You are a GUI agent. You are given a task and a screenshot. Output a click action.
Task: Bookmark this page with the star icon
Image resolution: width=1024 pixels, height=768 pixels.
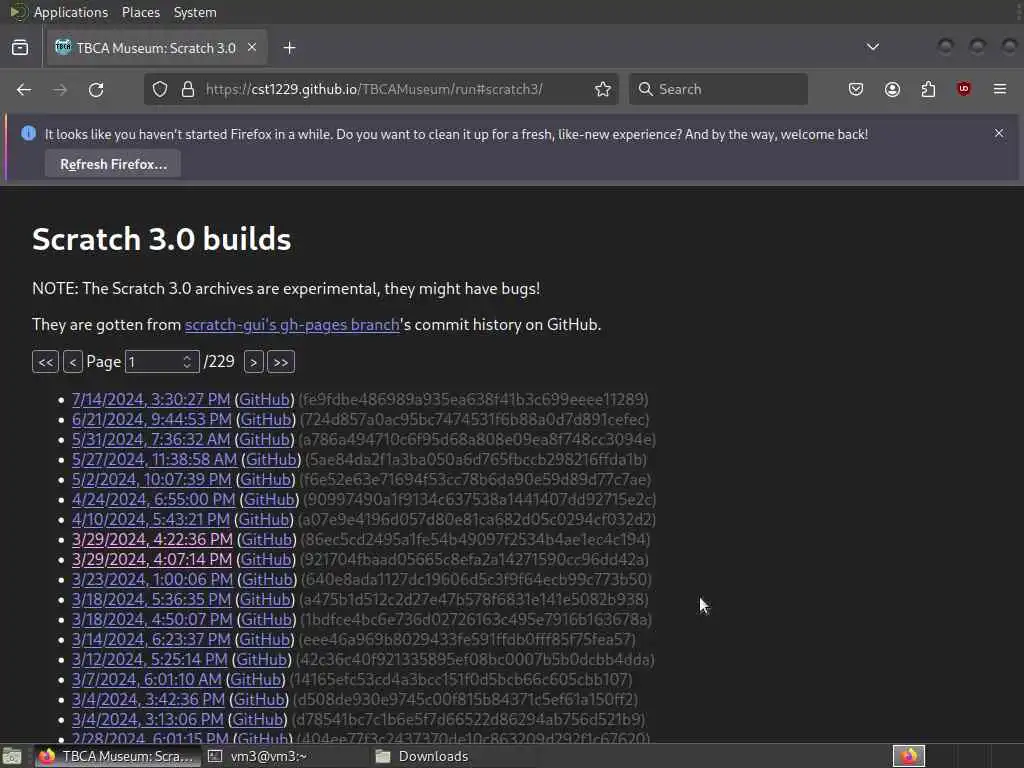pyautogui.click(x=603, y=89)
